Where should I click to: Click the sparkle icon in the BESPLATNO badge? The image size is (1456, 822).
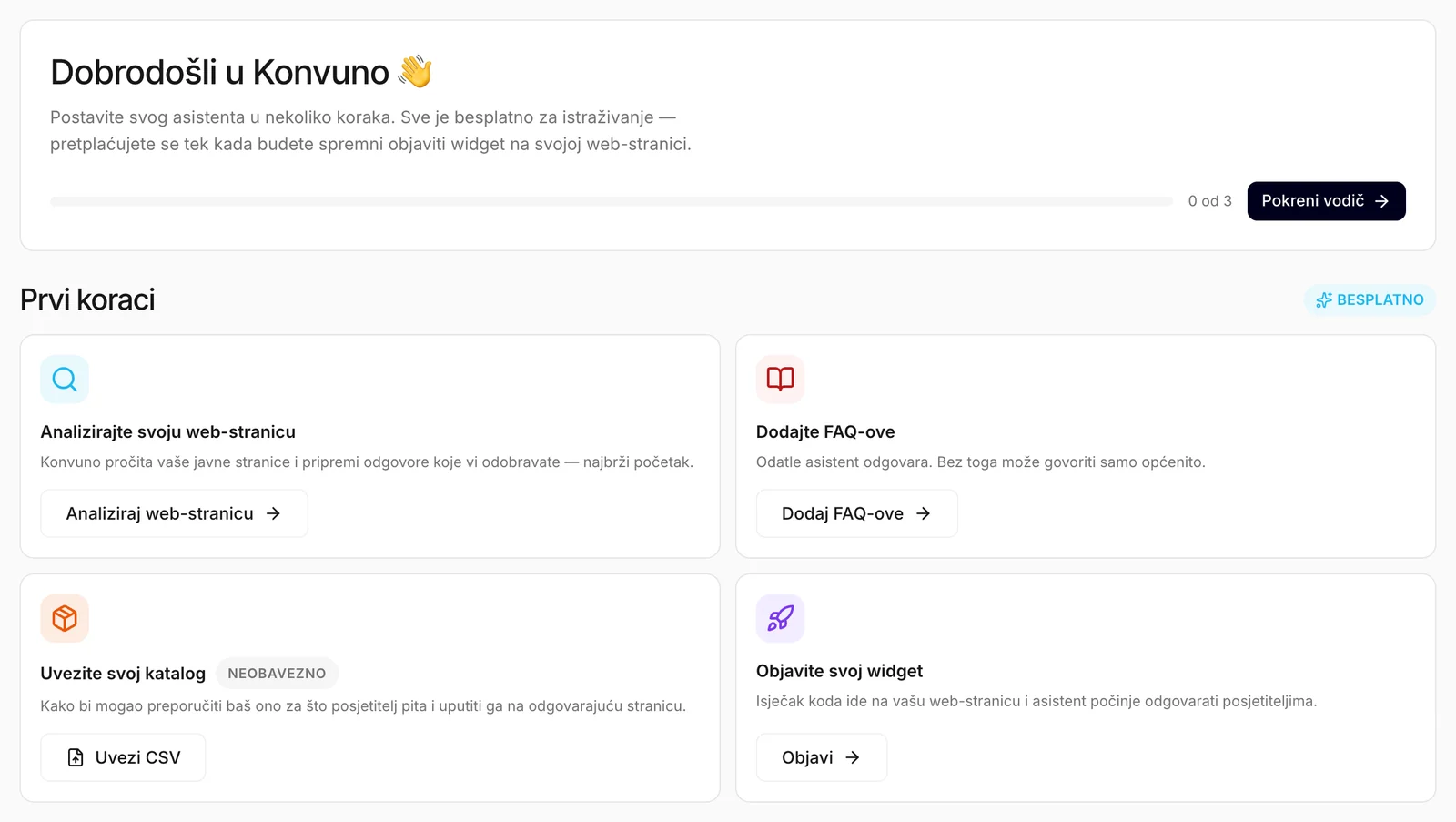(1324, 299)
